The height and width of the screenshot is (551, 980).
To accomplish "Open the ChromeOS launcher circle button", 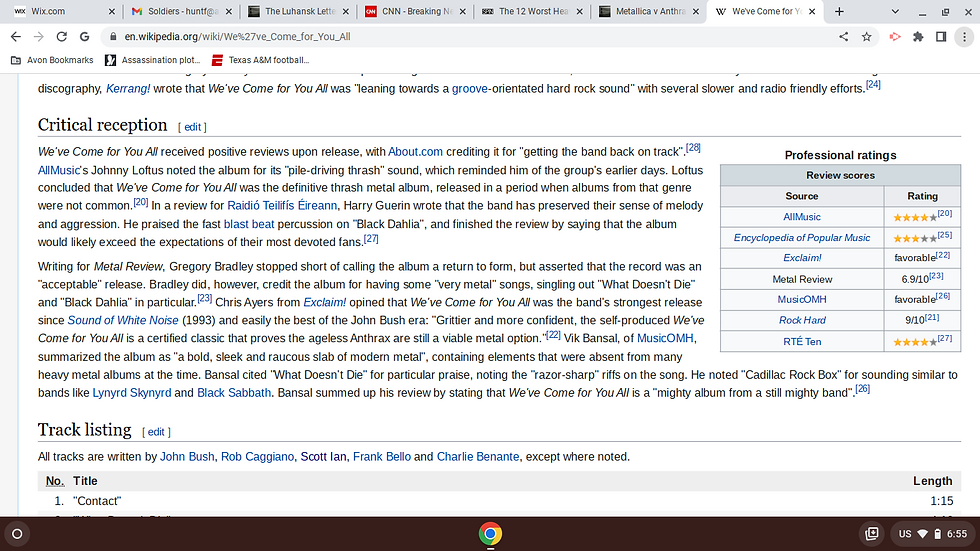I will tap(18, 534).
